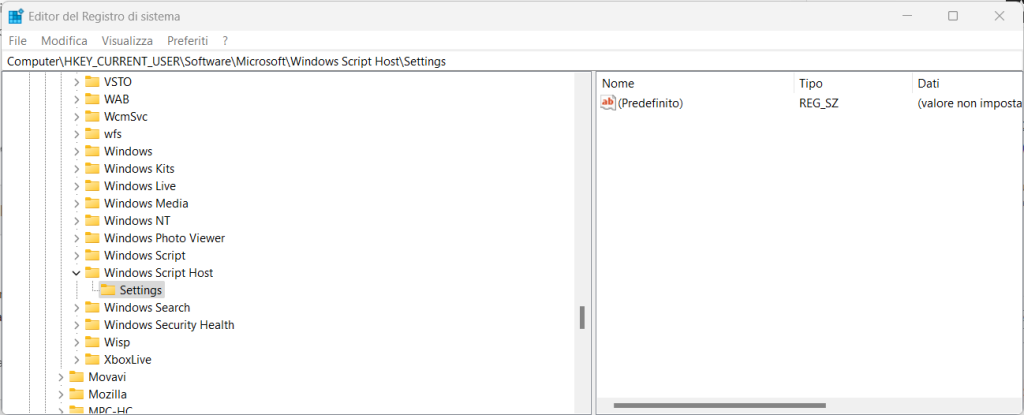Expand the Movavi key
The height and width of the screenshot is (415, 1024).
pos(61,377)
